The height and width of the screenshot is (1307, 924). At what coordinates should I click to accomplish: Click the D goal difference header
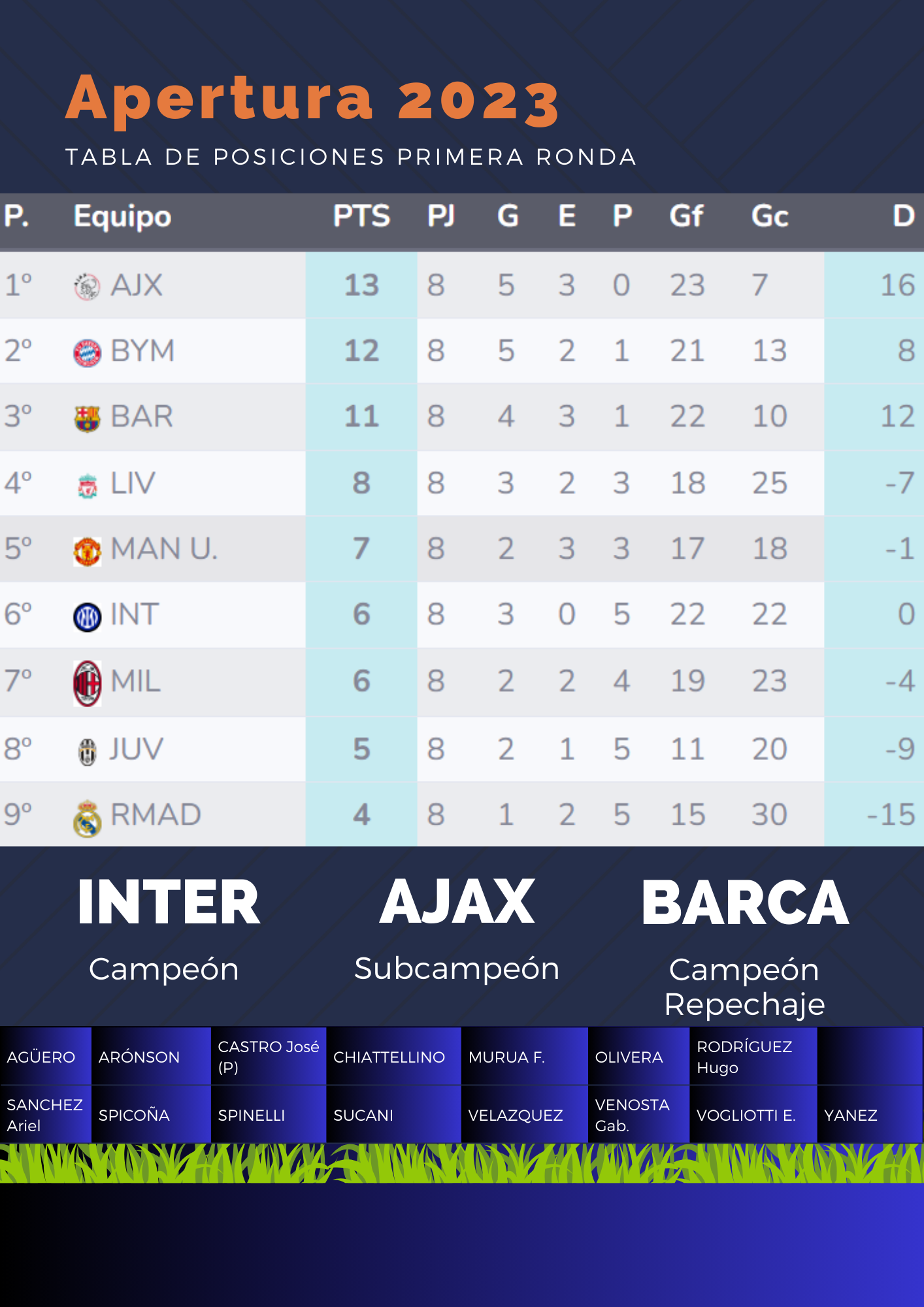pyautogui.click(x=903, y=216)
